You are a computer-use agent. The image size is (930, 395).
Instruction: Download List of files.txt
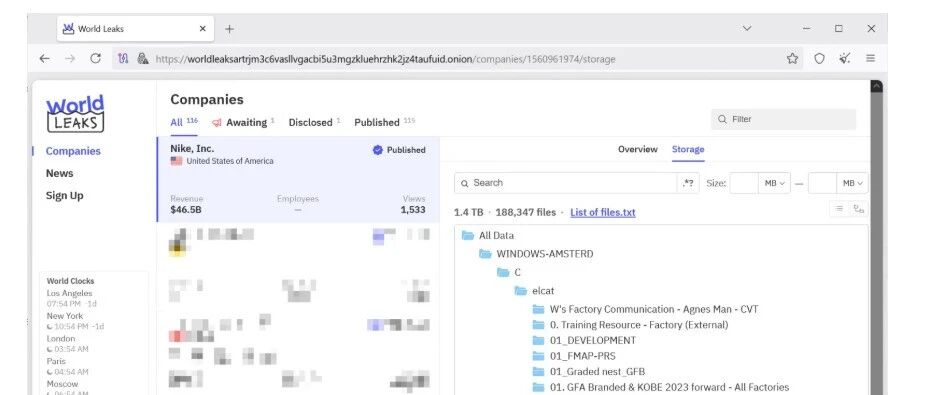pos(603,212)
